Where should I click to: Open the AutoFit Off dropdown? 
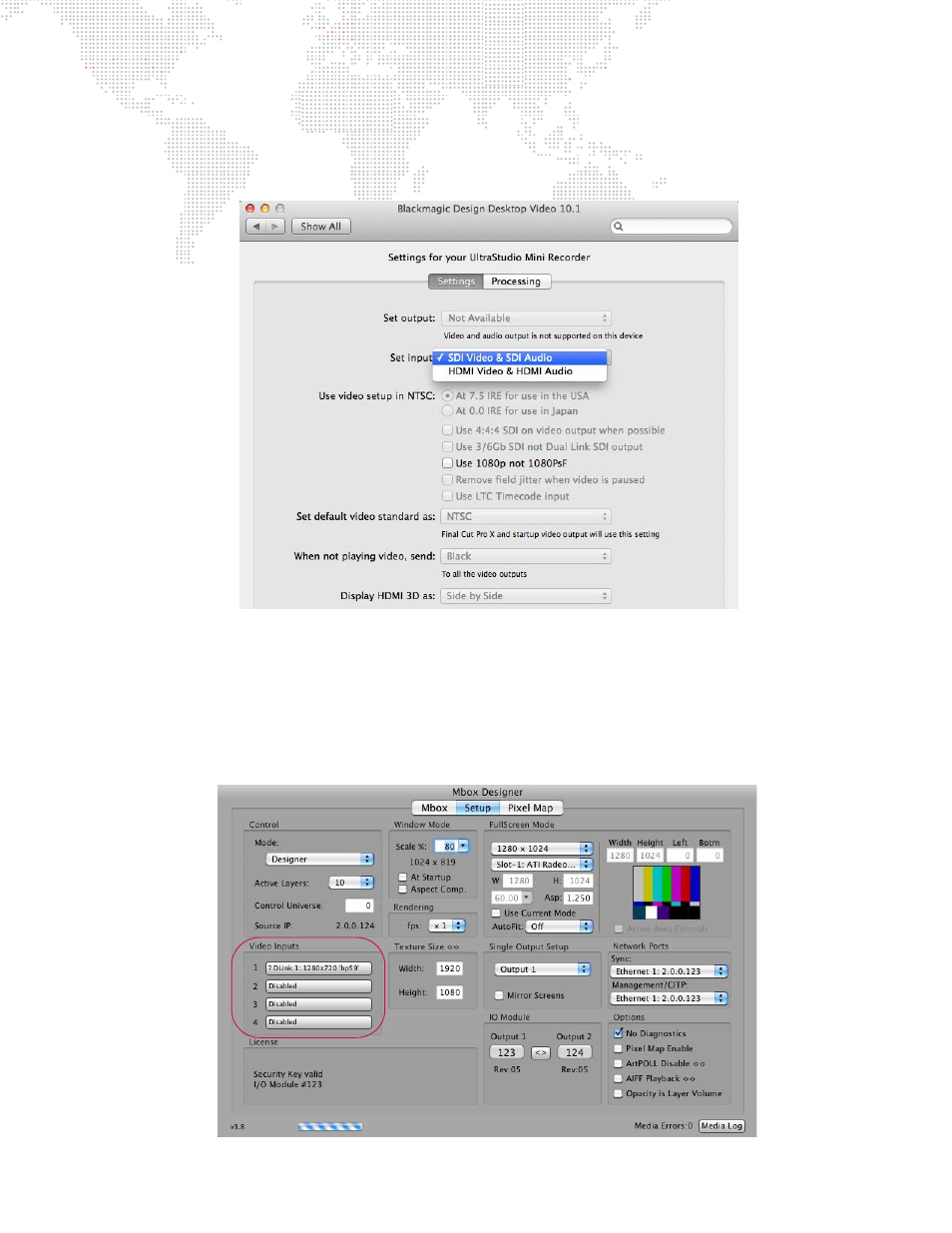click(x=560, y=926)
